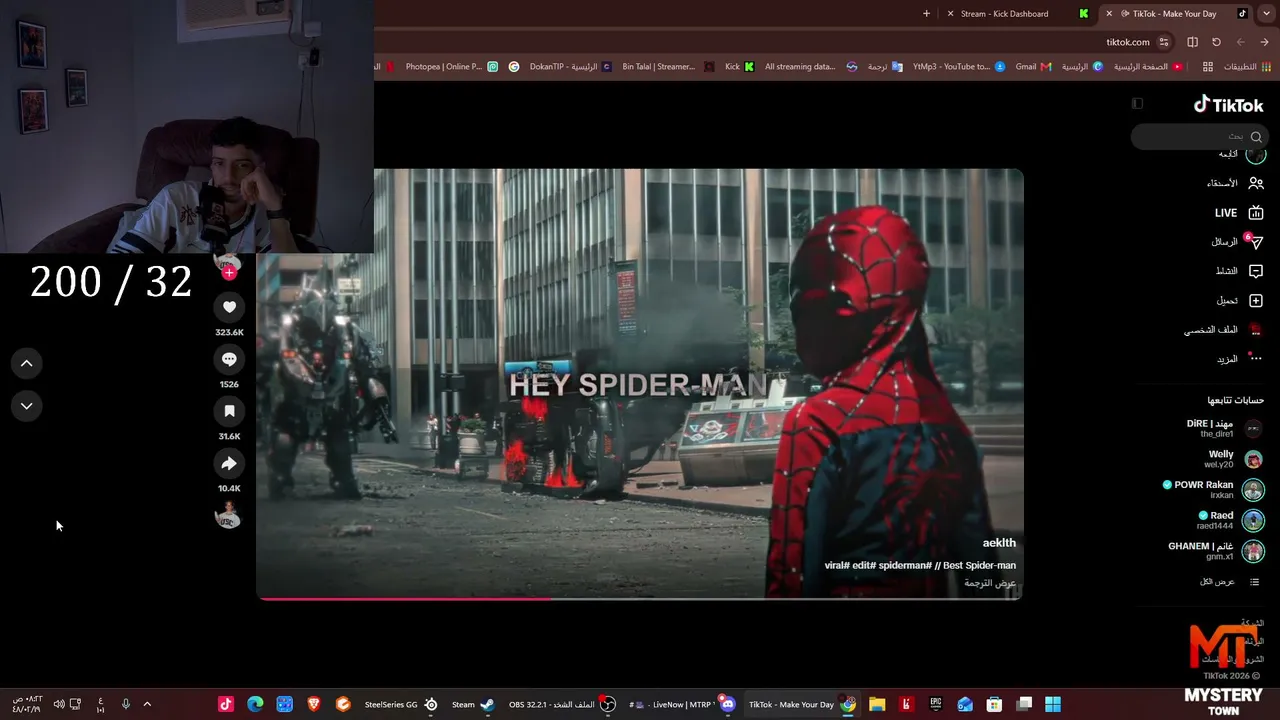1280x720 pixels.
Task: Click the TikTok search field
Action: click(1198, 136)
